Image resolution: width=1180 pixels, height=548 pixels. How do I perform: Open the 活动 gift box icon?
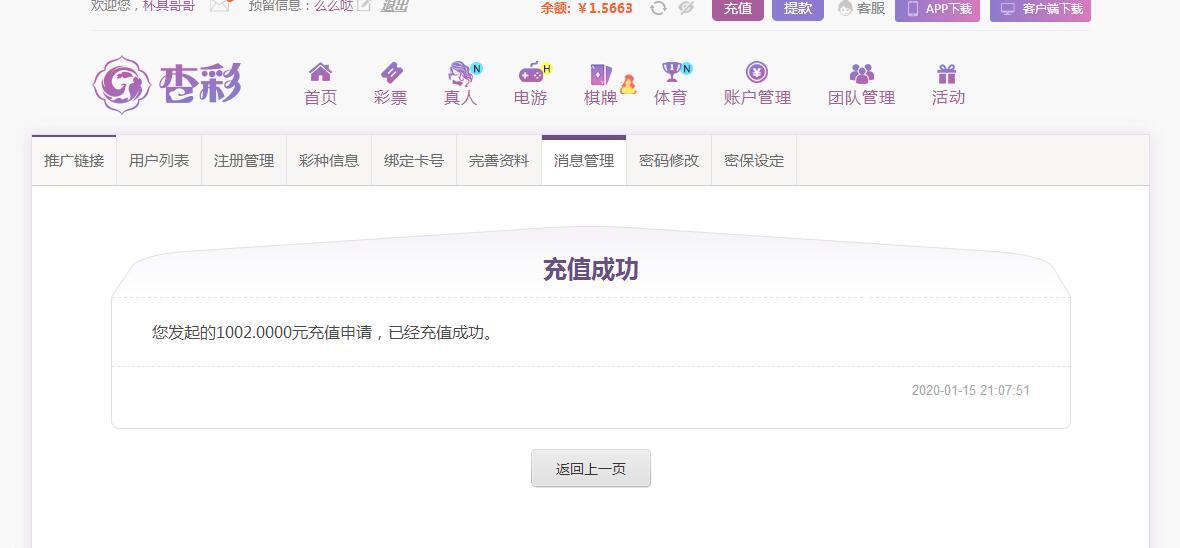tap(947, 74)
